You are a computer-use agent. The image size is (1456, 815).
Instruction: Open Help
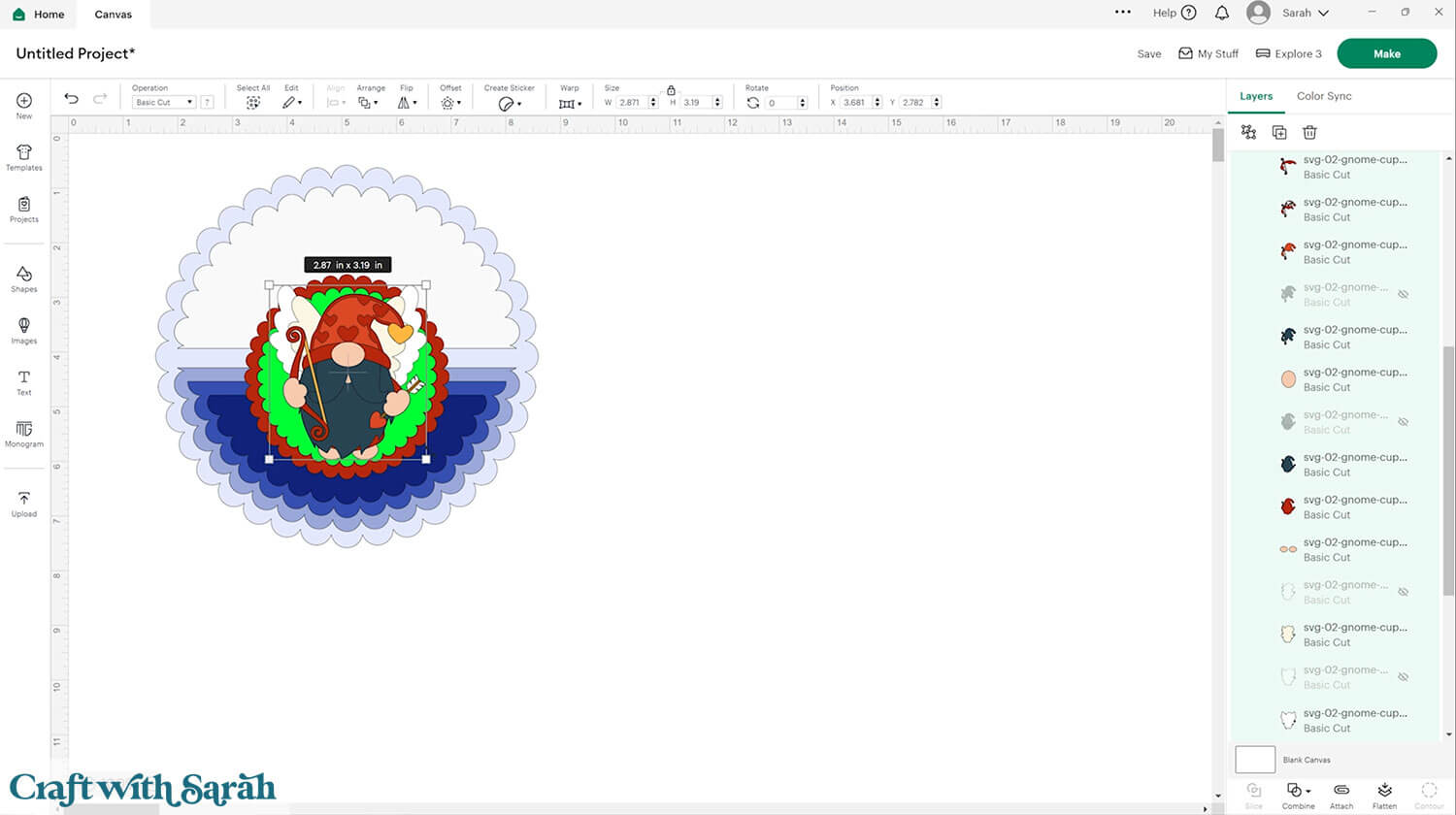(1175, 13)
